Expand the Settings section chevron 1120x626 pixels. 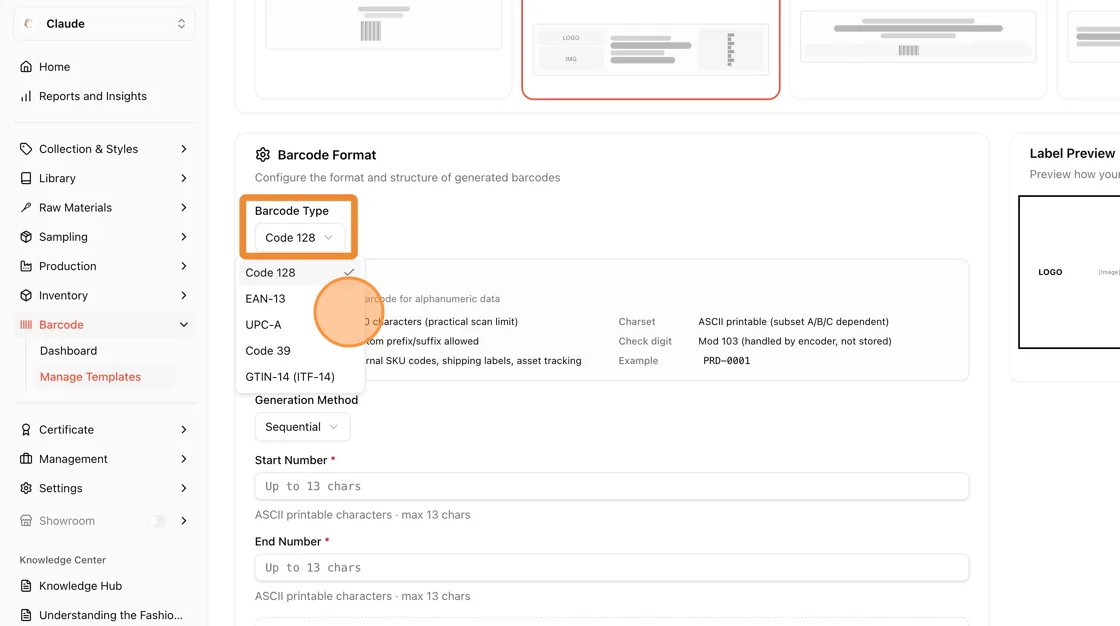184,488
